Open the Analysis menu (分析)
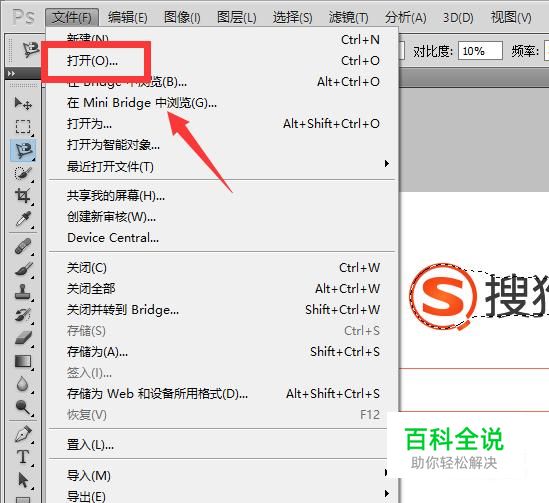The width and height of the screenshot is (549, 503). pyautogui.click(x=405, y=17)
